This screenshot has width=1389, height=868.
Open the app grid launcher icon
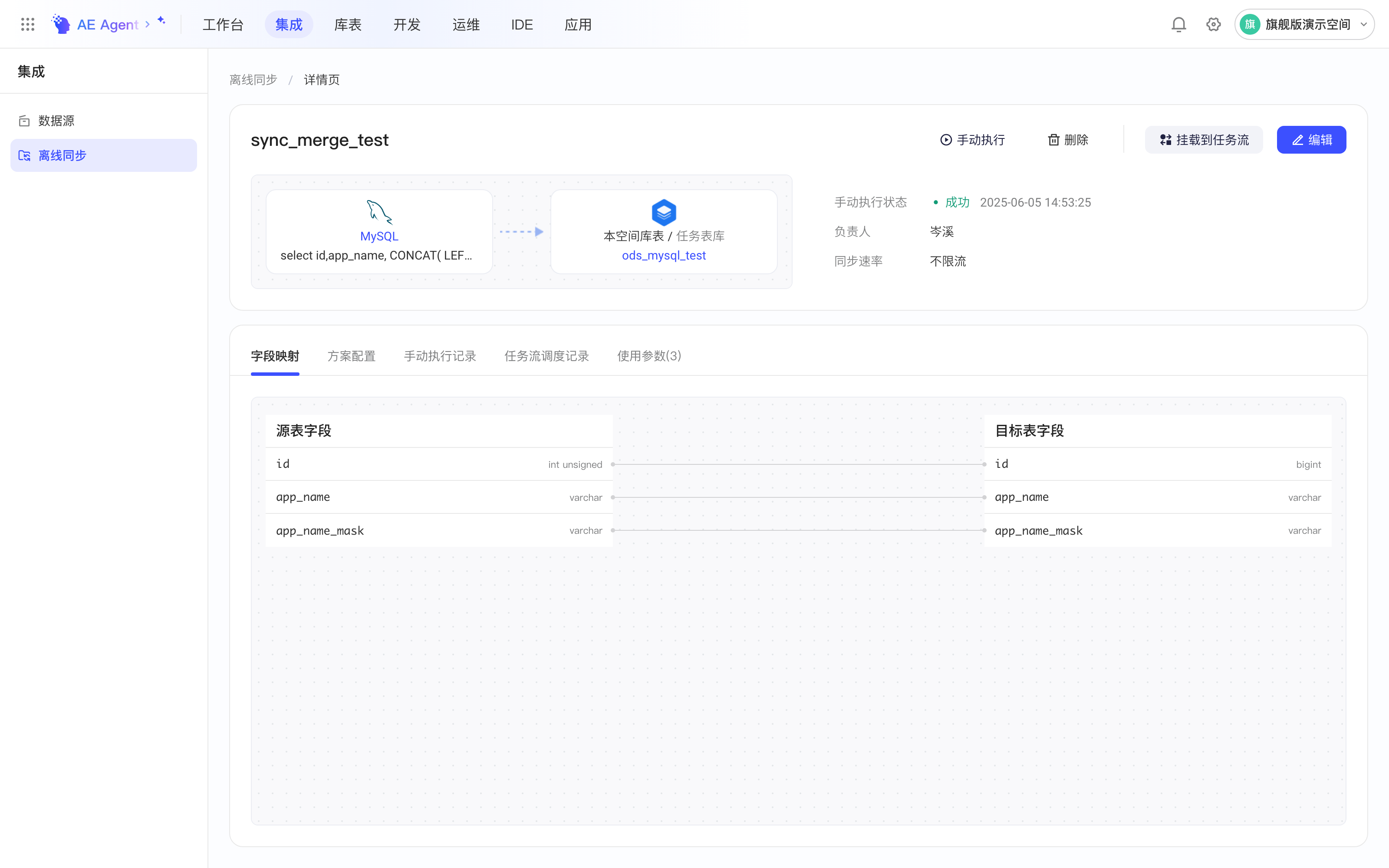coord(27,24)
